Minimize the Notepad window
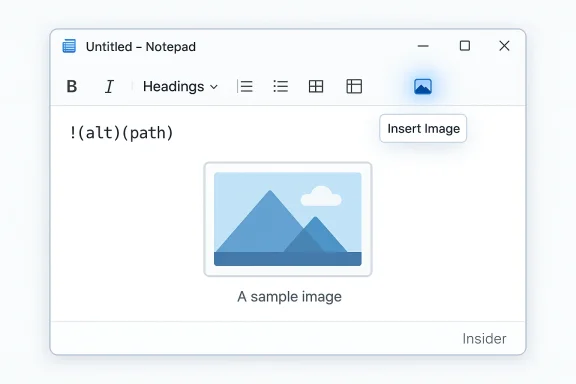 coord(423,46)
